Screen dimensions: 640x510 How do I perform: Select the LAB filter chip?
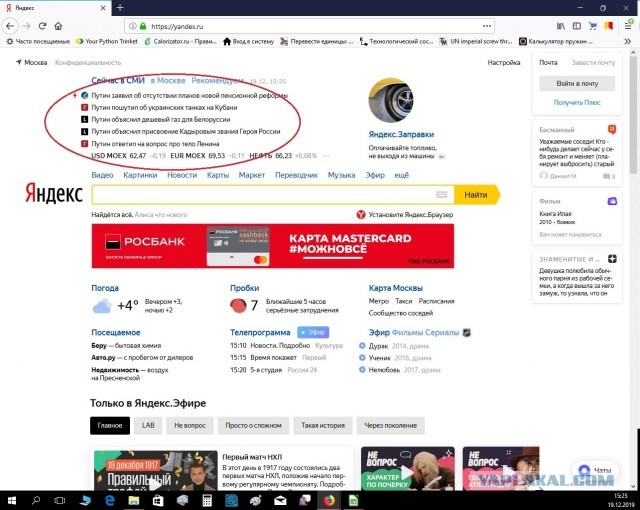(148, 425)
